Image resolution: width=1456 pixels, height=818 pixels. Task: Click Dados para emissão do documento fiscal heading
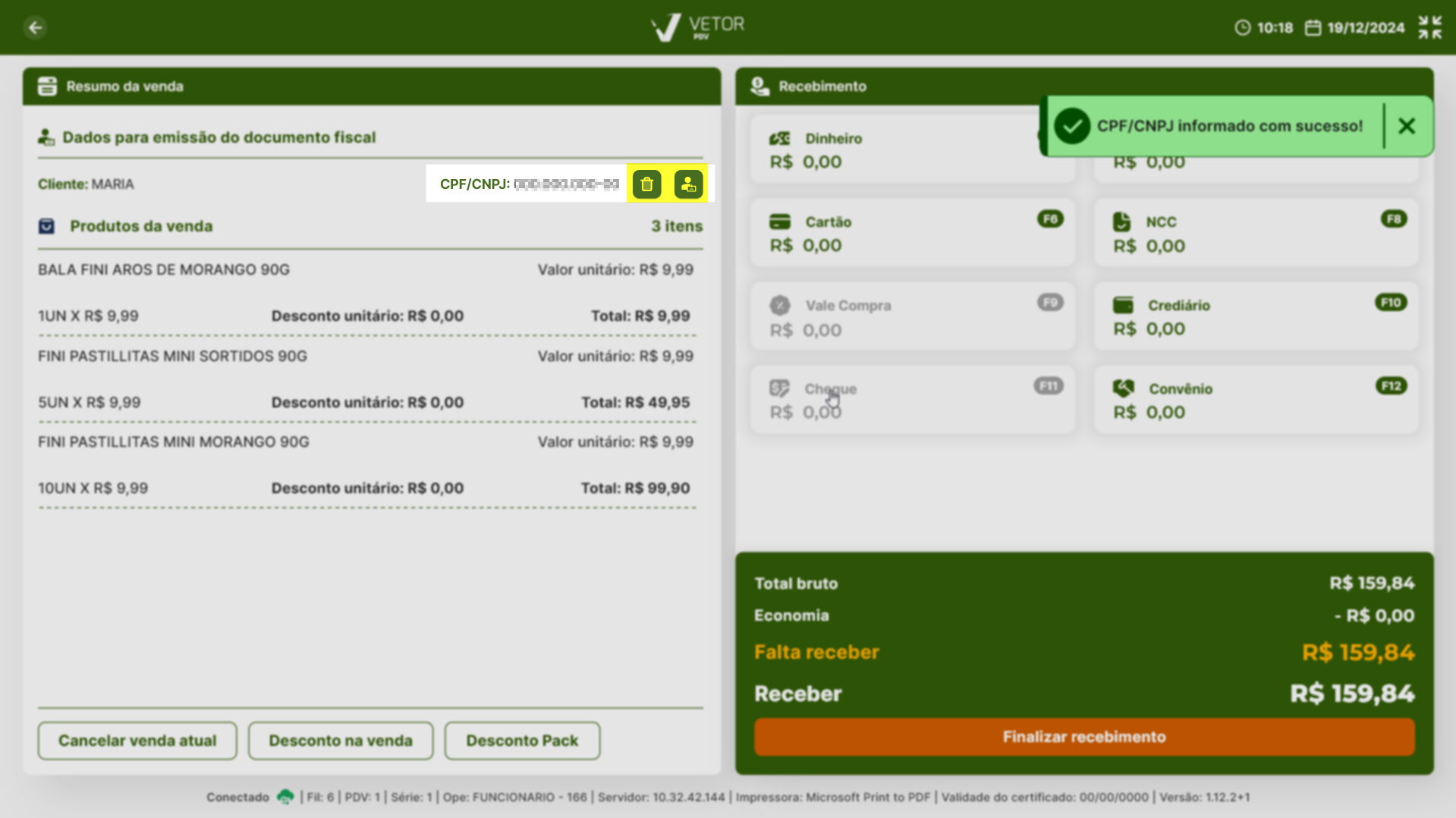pyautogui.click(x=219, y=137)
